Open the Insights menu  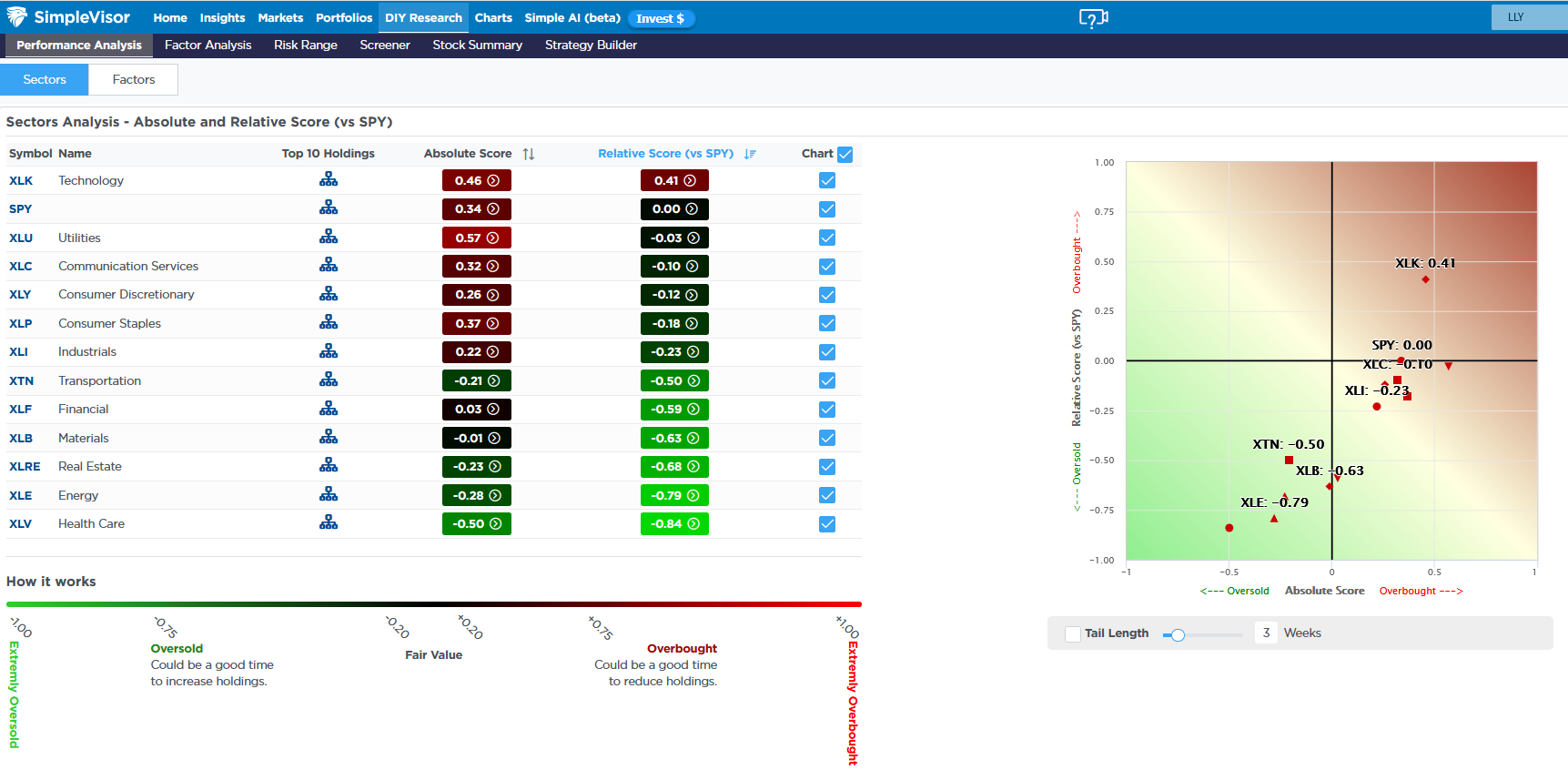click(x=222, y=17)
